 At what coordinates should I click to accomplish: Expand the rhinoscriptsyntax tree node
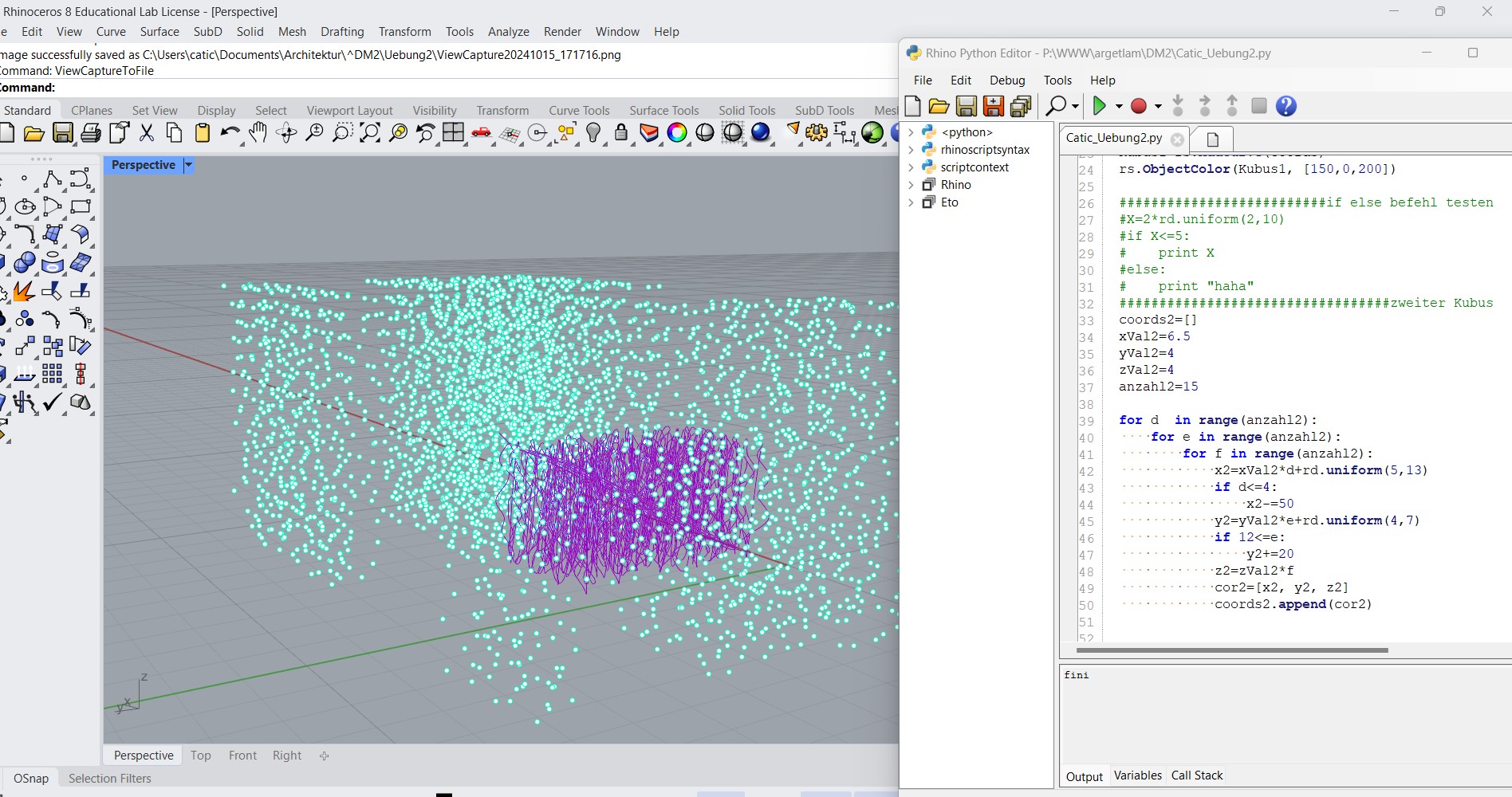912,150
